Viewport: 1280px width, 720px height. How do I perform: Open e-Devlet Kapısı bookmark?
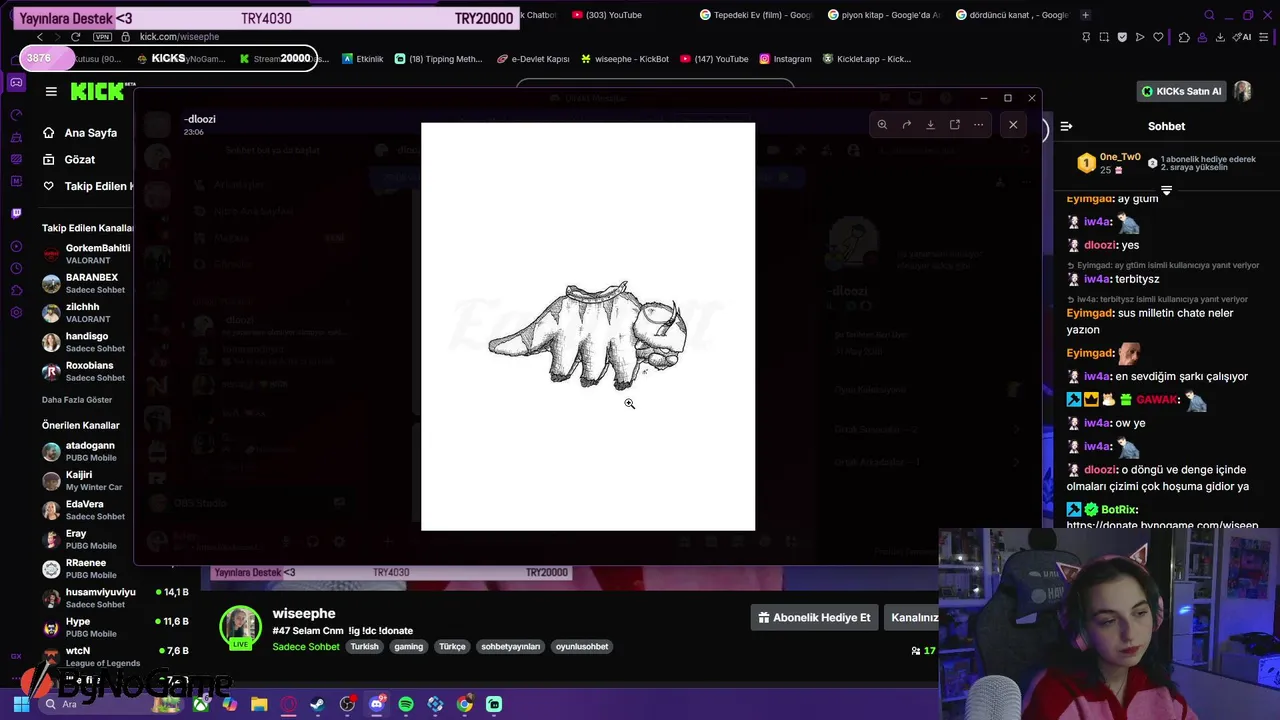[x=533, y=59]
